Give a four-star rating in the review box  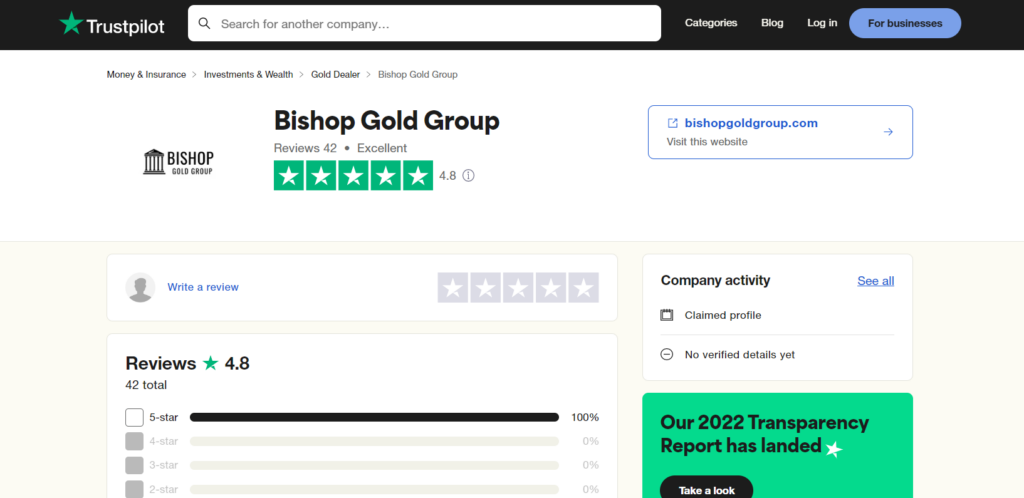click(551, 288)
